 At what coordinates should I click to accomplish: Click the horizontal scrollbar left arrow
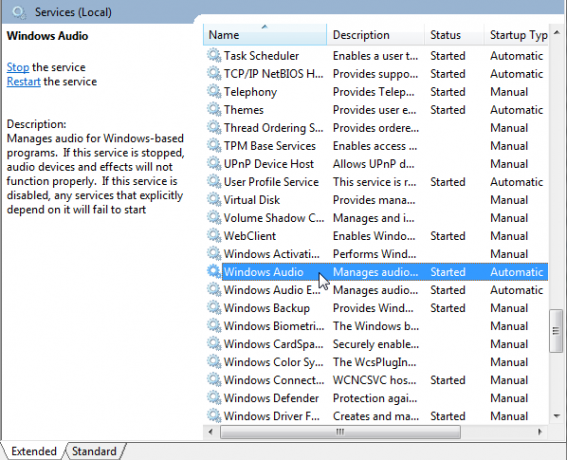point(211,431)
